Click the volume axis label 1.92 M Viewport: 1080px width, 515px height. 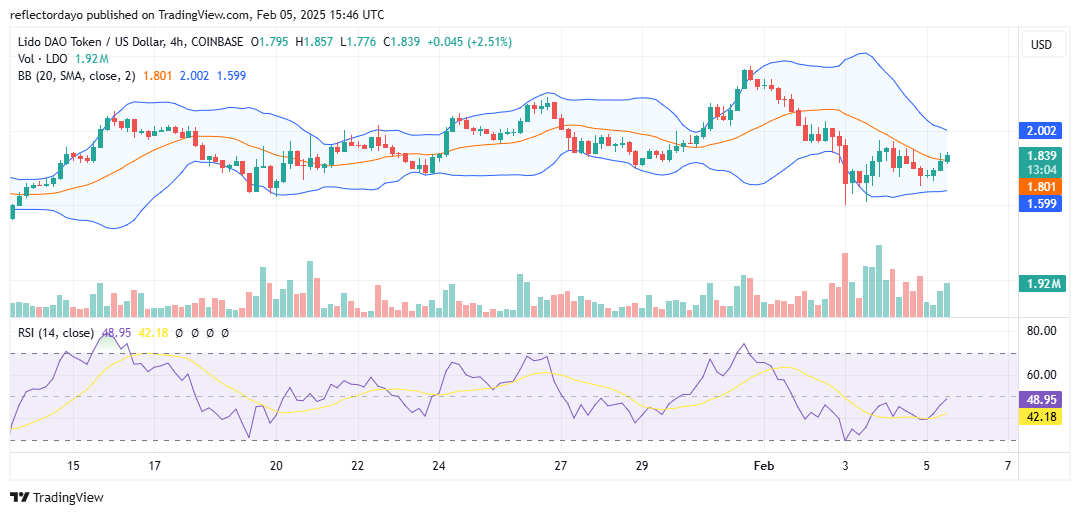[x=1042, y=284]
